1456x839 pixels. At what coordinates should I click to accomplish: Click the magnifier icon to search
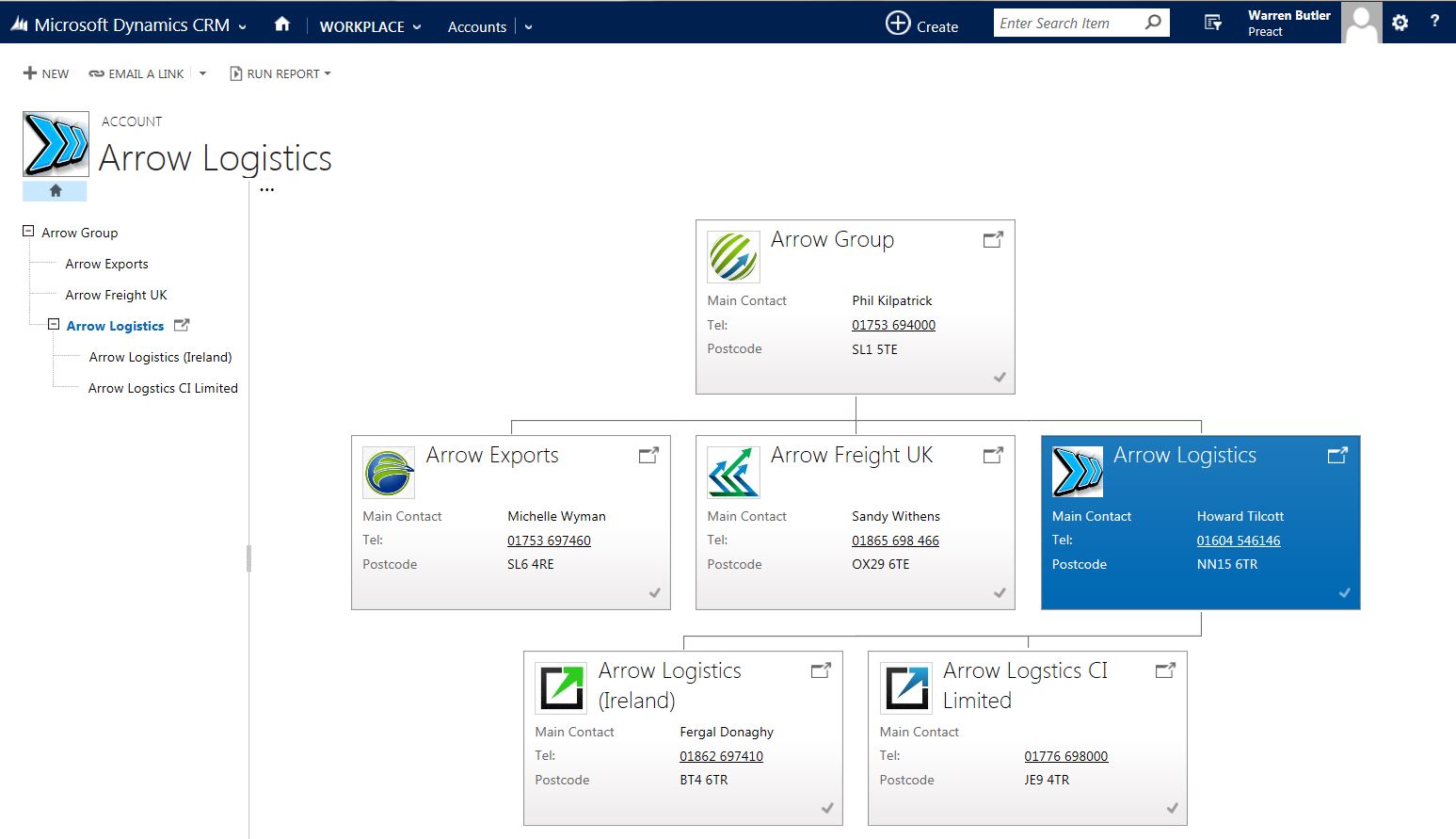tap(1154, 22)
